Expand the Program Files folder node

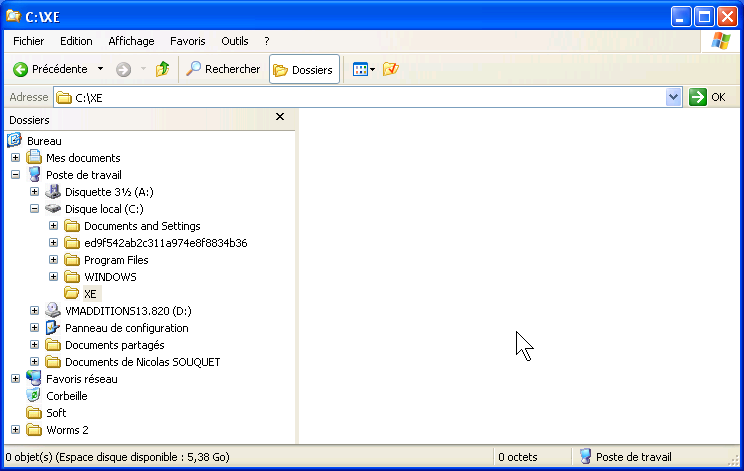pyautogui.click(x=53, y=260)
